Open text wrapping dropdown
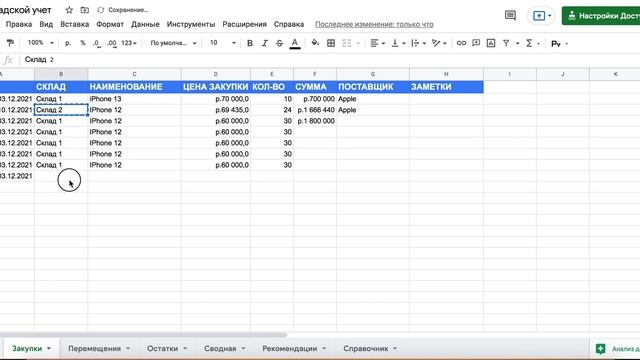This screenshot has height=360, width=640. pos(418,43)
